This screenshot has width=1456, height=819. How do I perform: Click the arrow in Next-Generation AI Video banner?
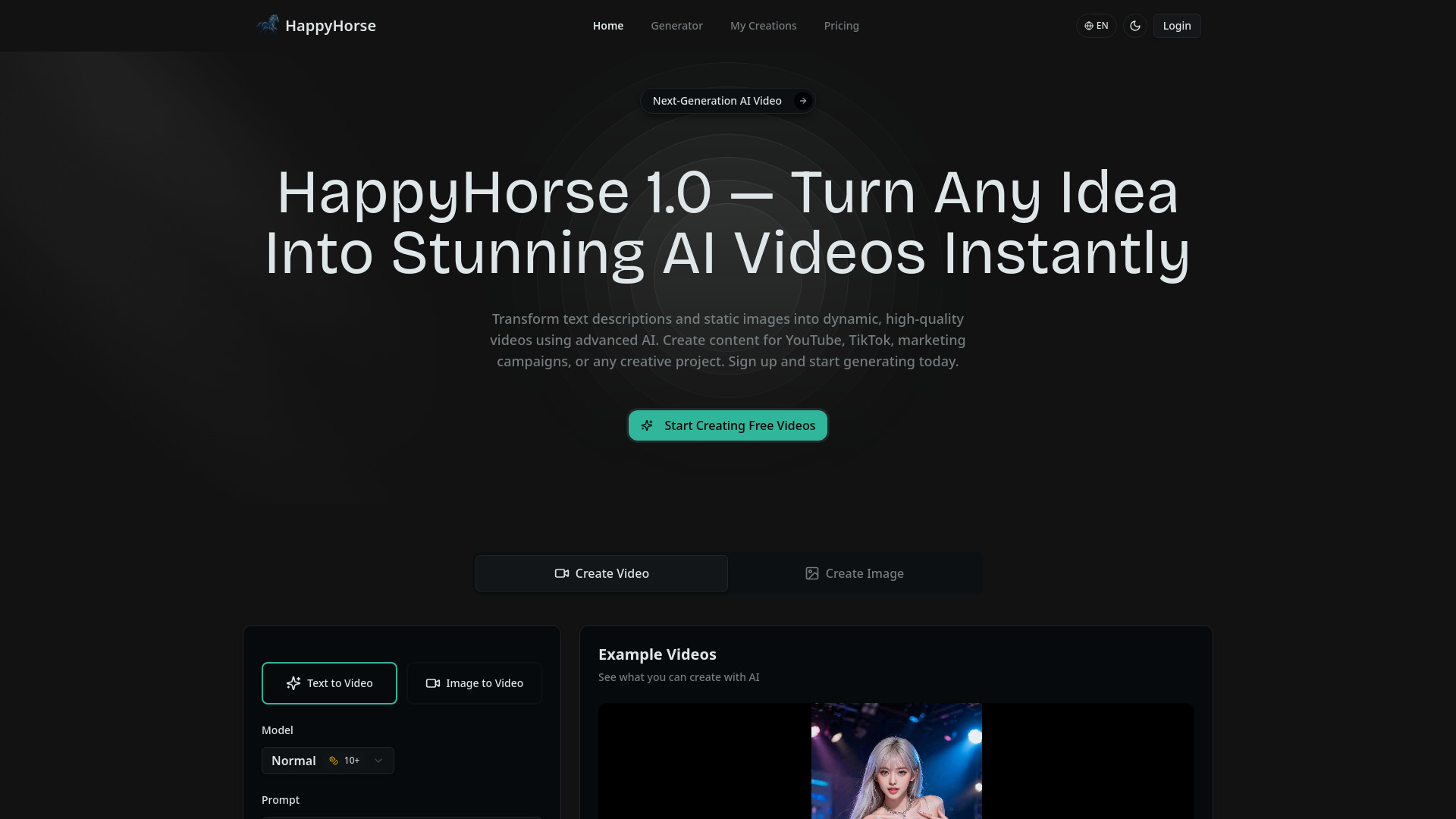(802, 100)
